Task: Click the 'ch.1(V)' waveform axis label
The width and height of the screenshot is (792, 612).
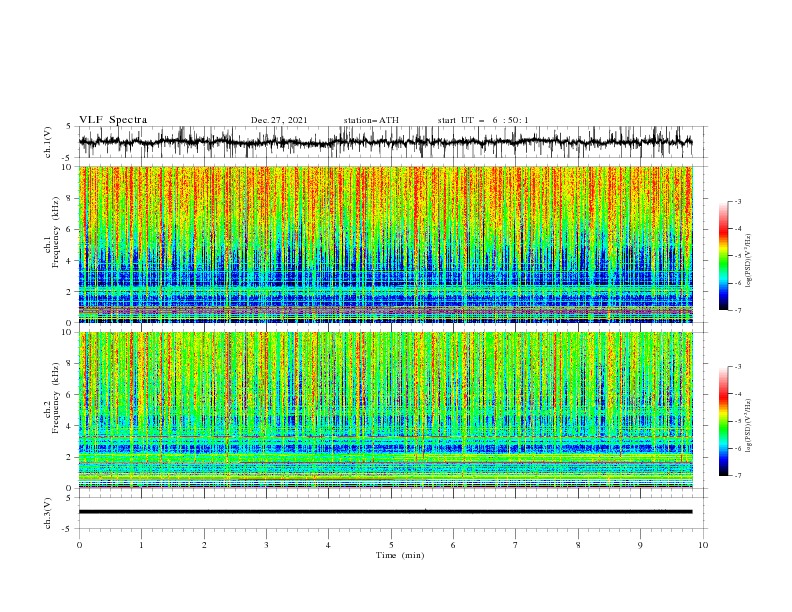Action: coord(48,142)
